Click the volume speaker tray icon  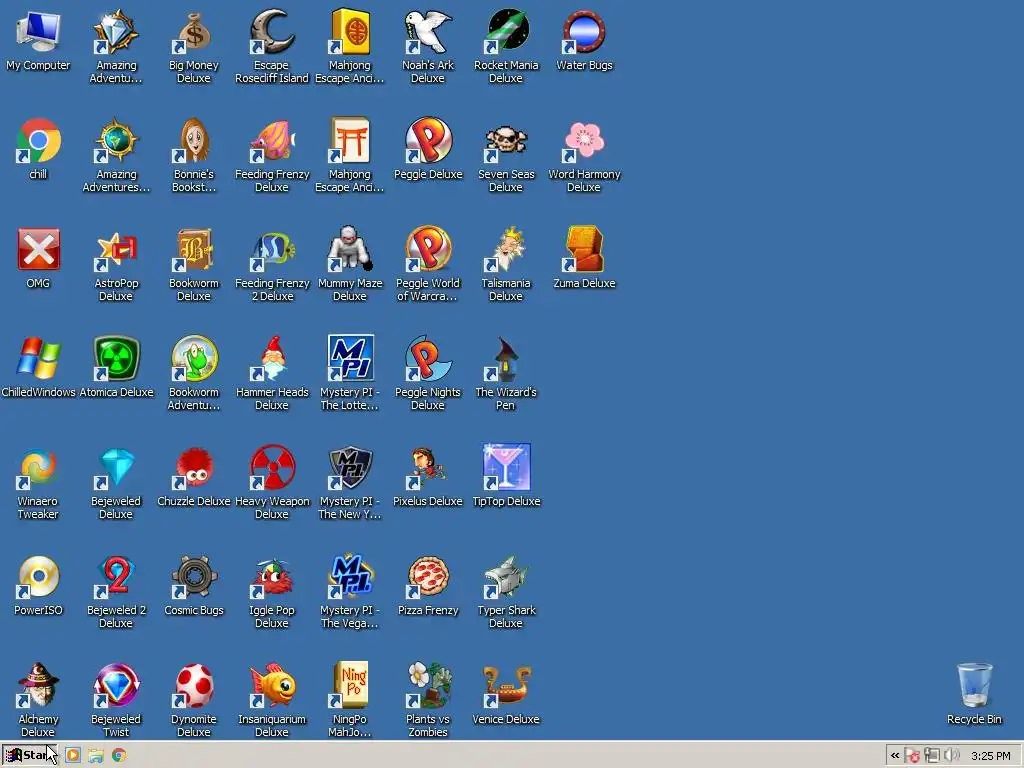coord(952,756)
